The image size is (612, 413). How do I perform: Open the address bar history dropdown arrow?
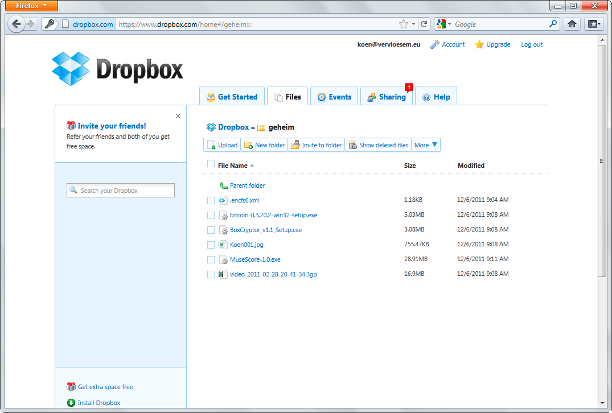[x=413, y=24]
